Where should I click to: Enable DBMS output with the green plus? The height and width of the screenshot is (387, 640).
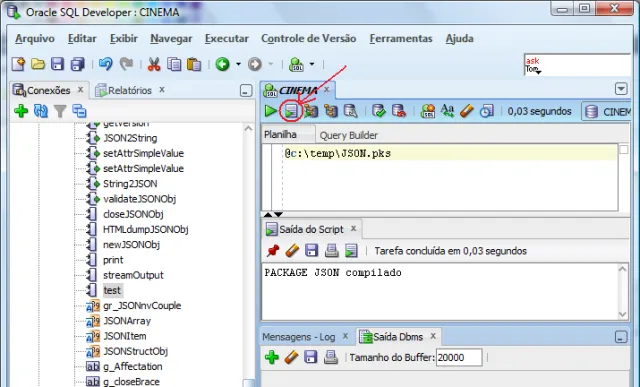pos(271,357)
